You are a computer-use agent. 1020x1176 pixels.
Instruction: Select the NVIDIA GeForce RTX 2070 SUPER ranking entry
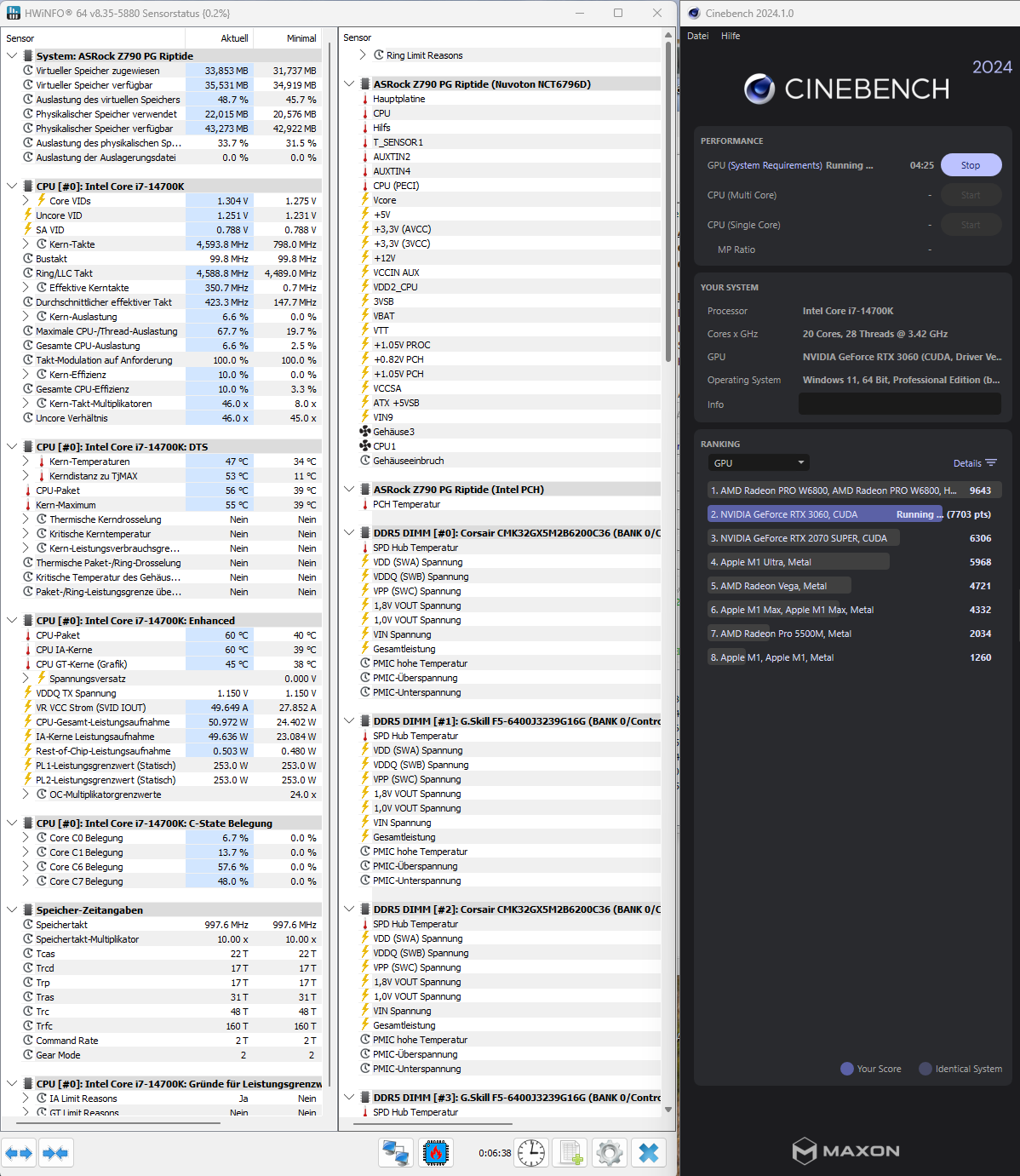click(854, 538)
